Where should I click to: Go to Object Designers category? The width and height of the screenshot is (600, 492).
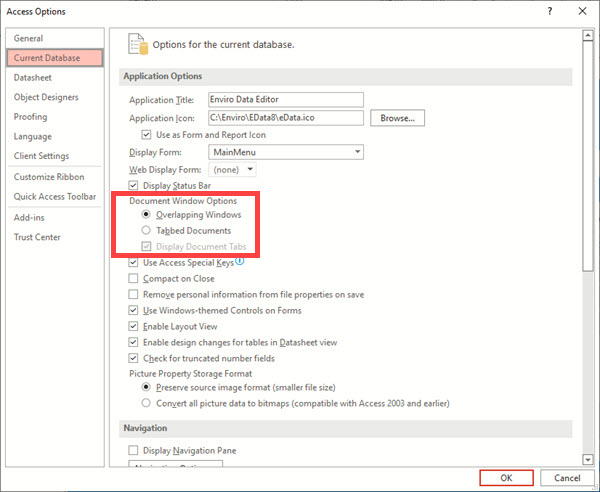(x=55, y=97)
